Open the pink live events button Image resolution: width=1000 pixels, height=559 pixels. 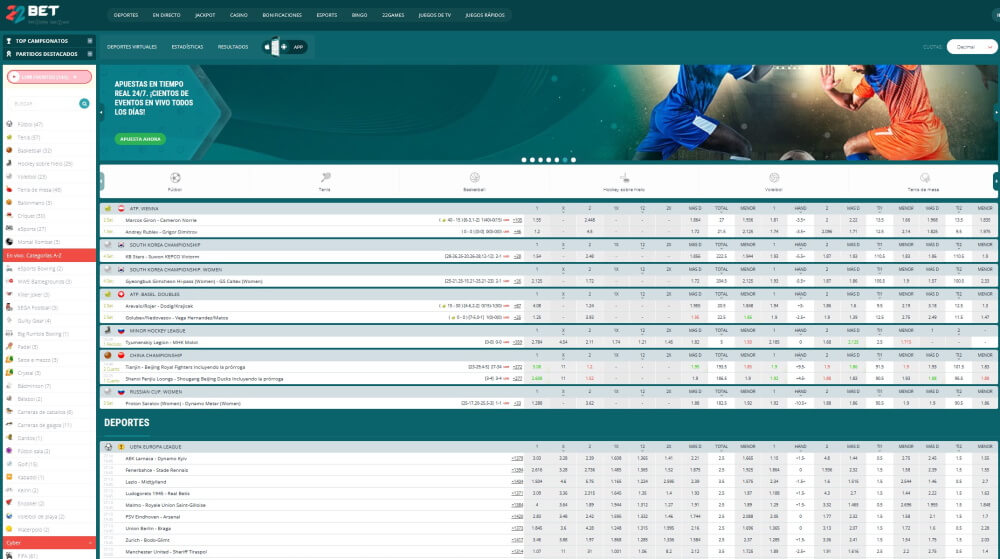coord(49,76)
